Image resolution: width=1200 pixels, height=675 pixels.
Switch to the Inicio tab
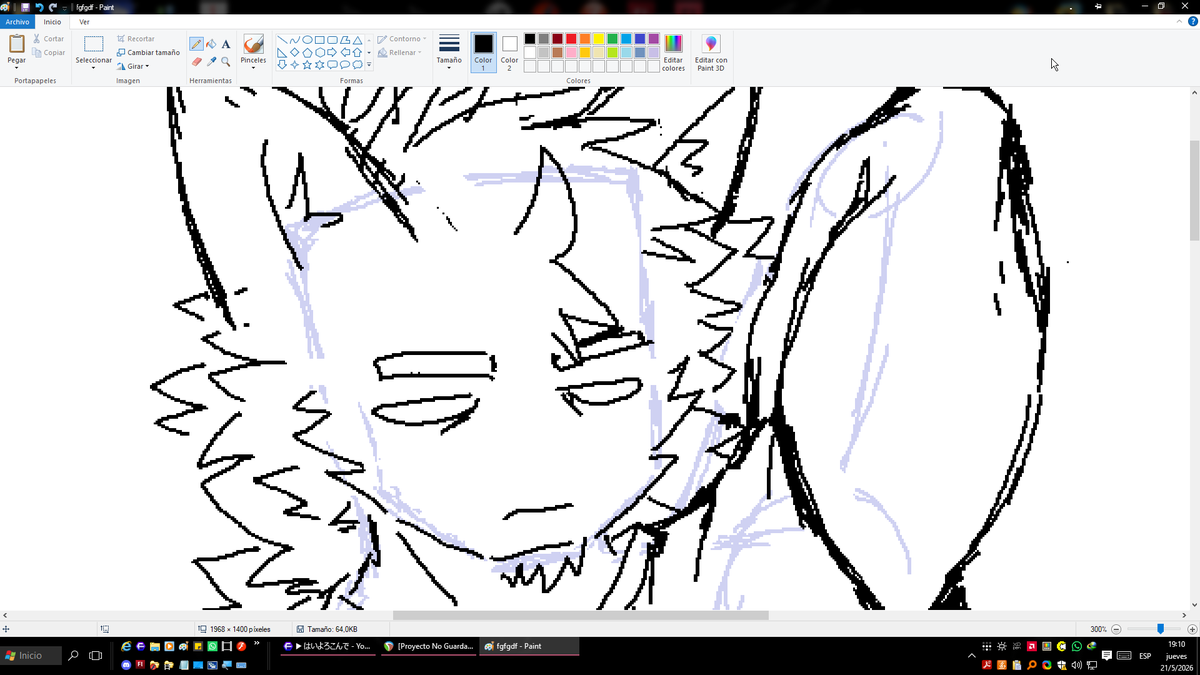coord(52,21)
